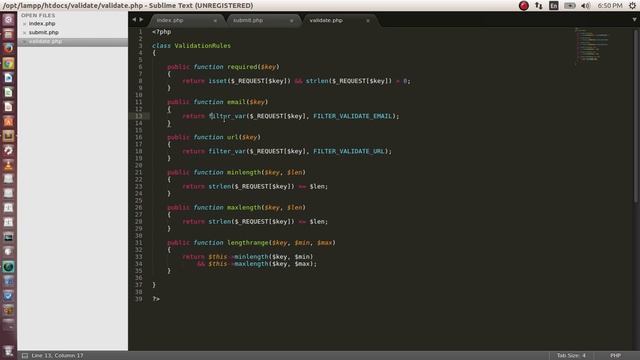This screenshot has width=640, height=360.
Task: Click 'function required($key)' declaration
Action: [x=236, y=67]
